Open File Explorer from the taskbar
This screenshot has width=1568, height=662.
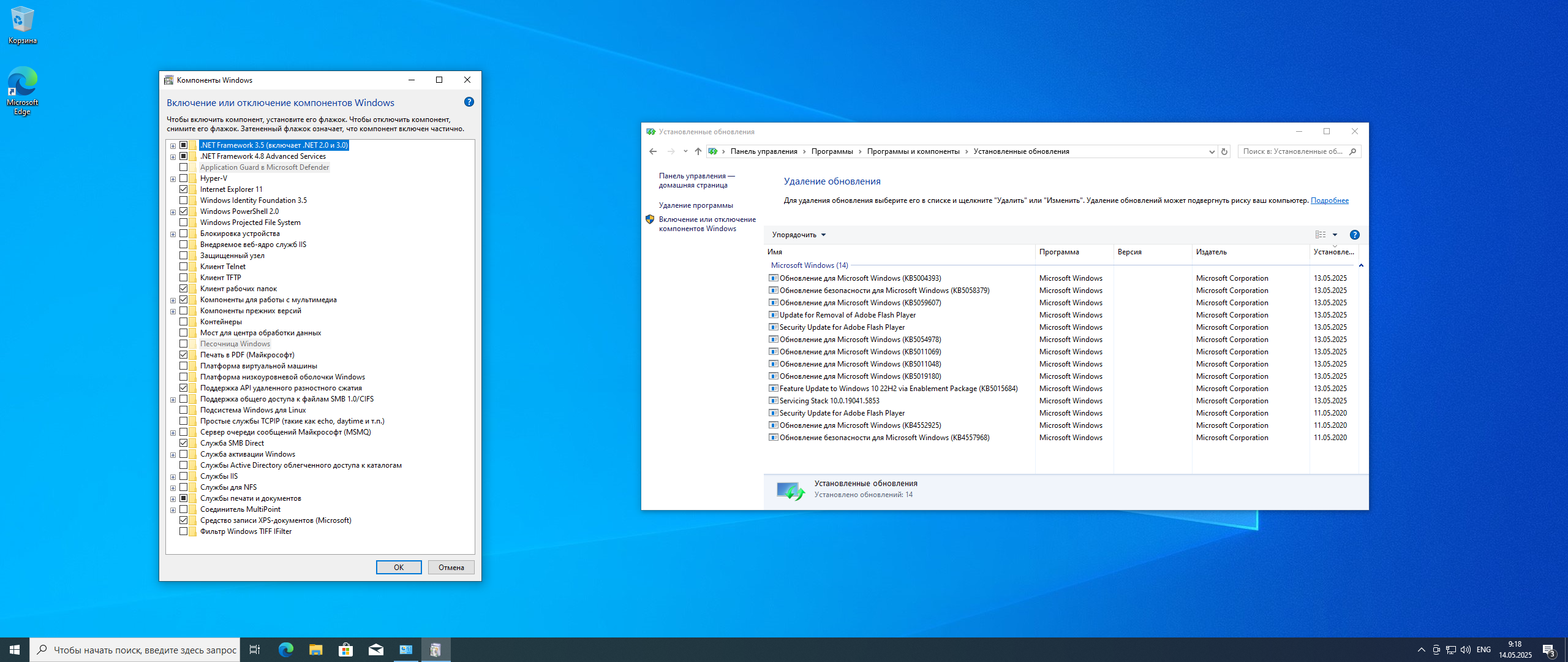tap(315, 650)
